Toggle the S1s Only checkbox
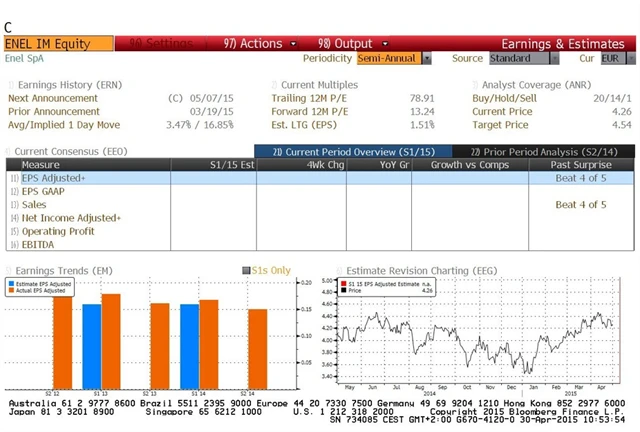Screen dimensions: 640x432 [x=246, y=271]
